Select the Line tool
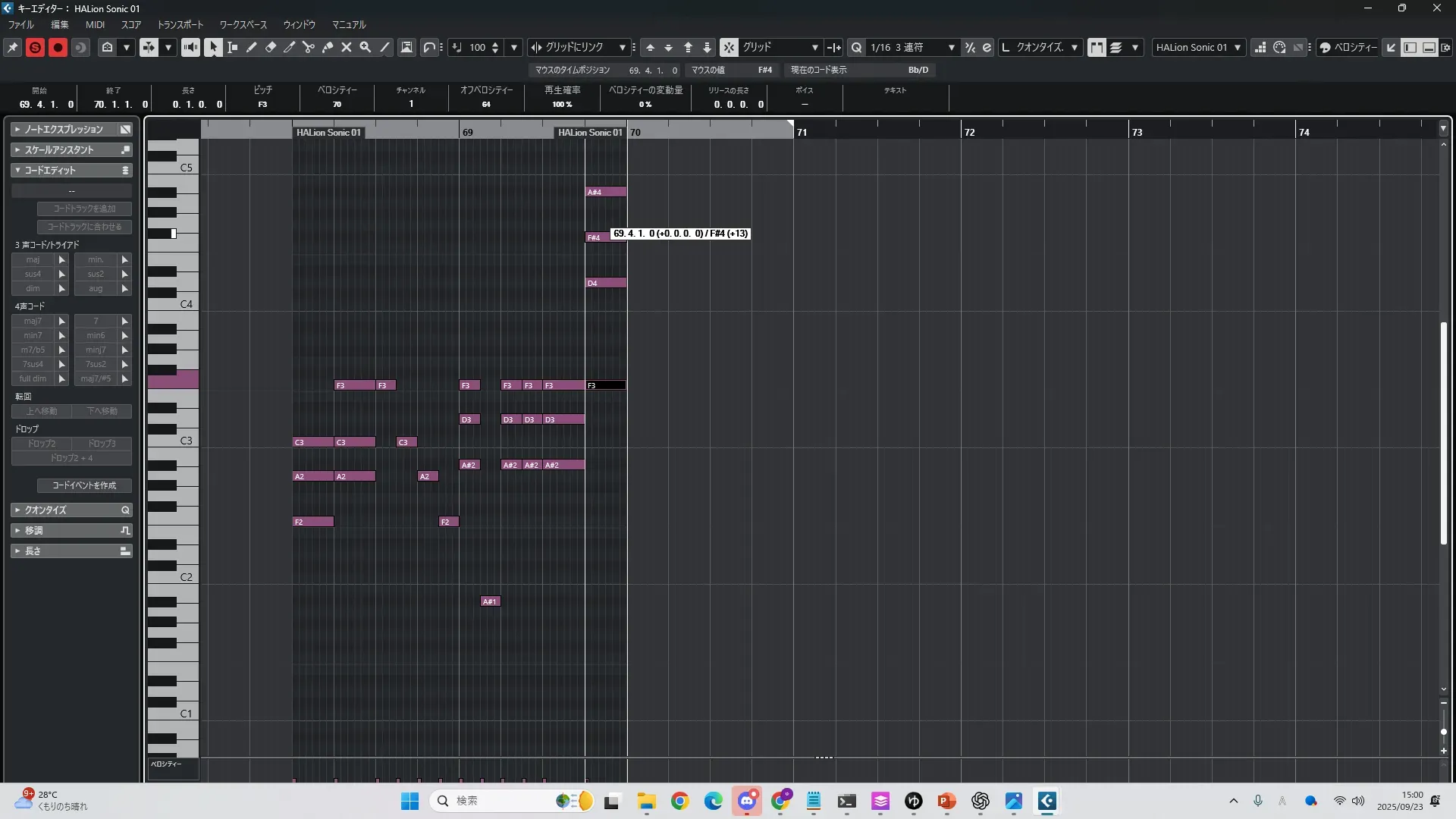Image resolution: width=1456 pixels, height=819 pixels. [384, 47]
